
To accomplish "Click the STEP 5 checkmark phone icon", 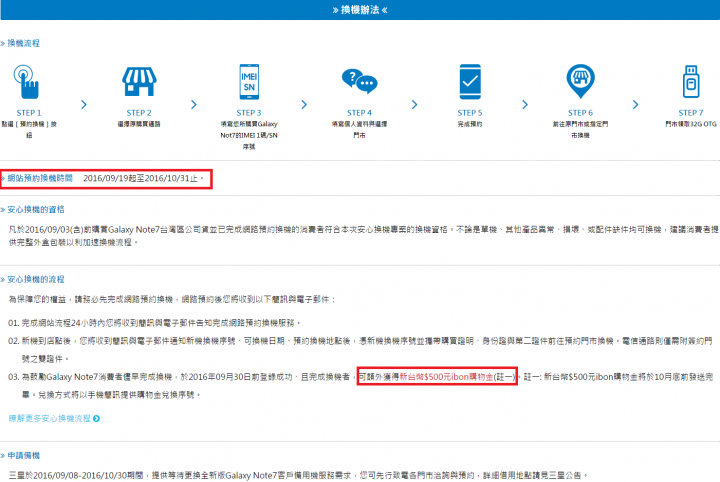I will pyautogui.click(x=470, y=82).
